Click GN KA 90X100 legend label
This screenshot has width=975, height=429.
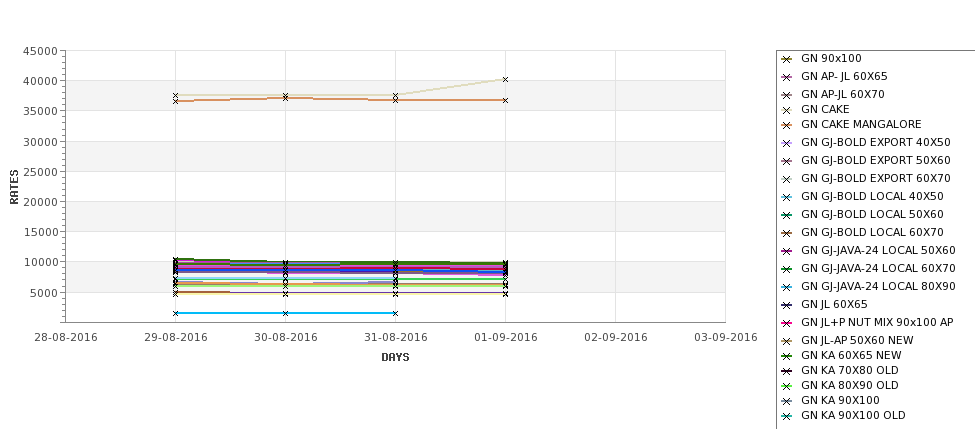(x=840, y=400)
